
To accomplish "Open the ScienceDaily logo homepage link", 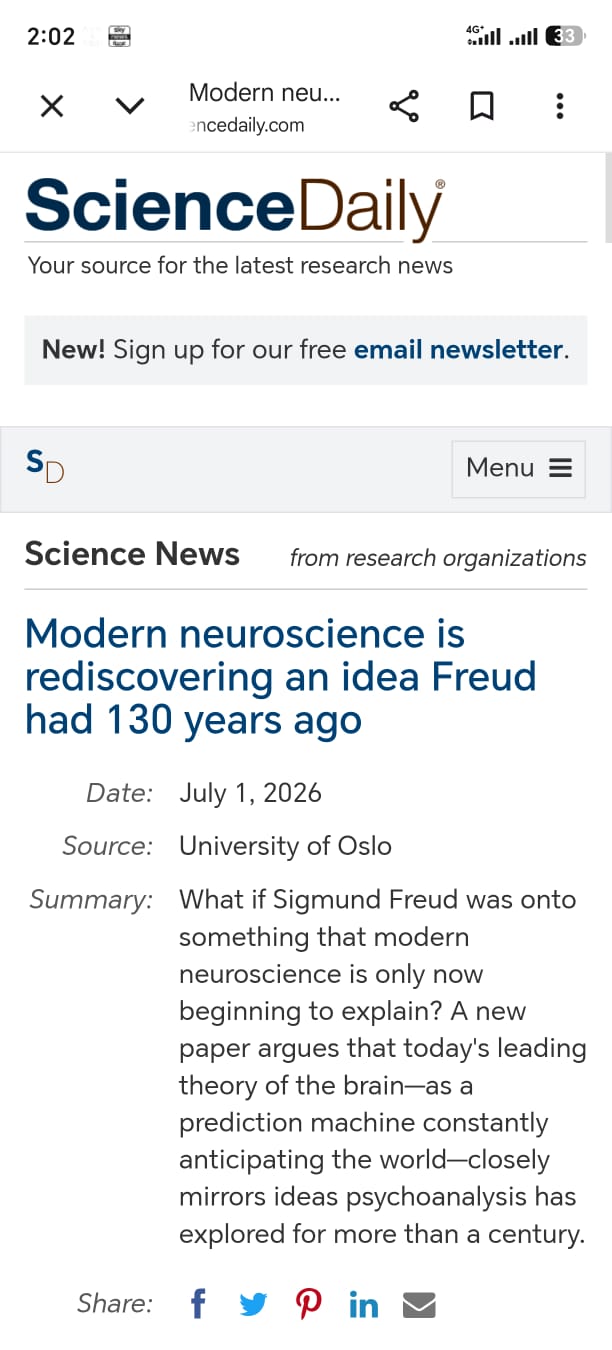I will [x=235, y=208].
